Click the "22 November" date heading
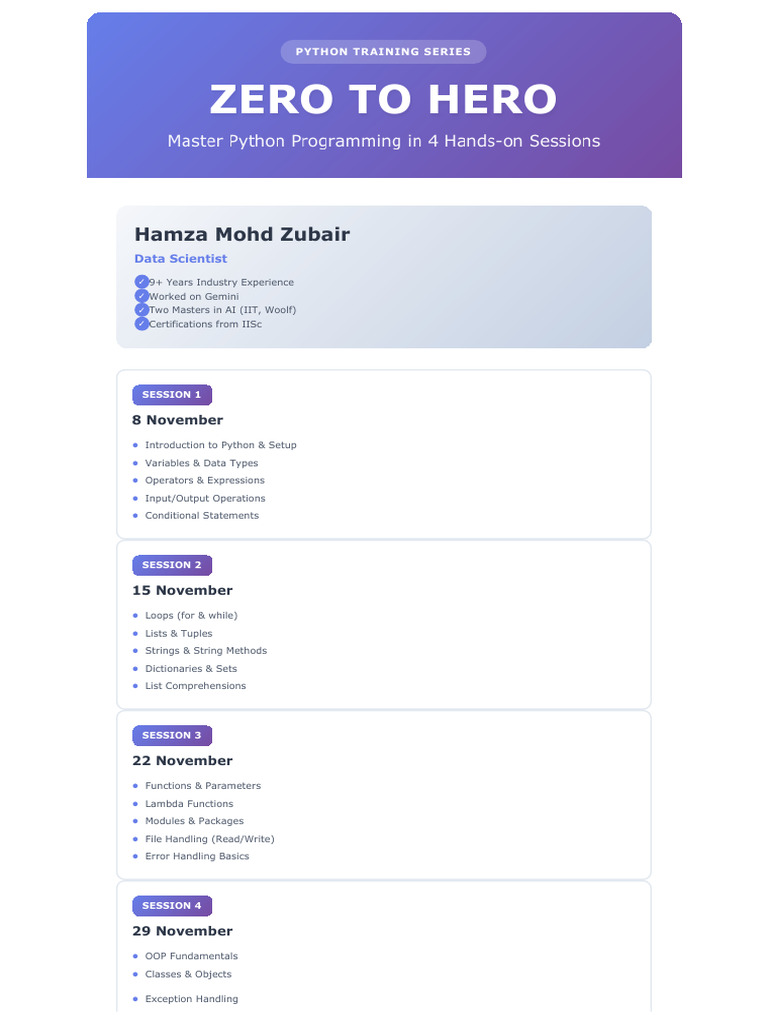This screenshot has width=768, height=1024. point(182,761)
